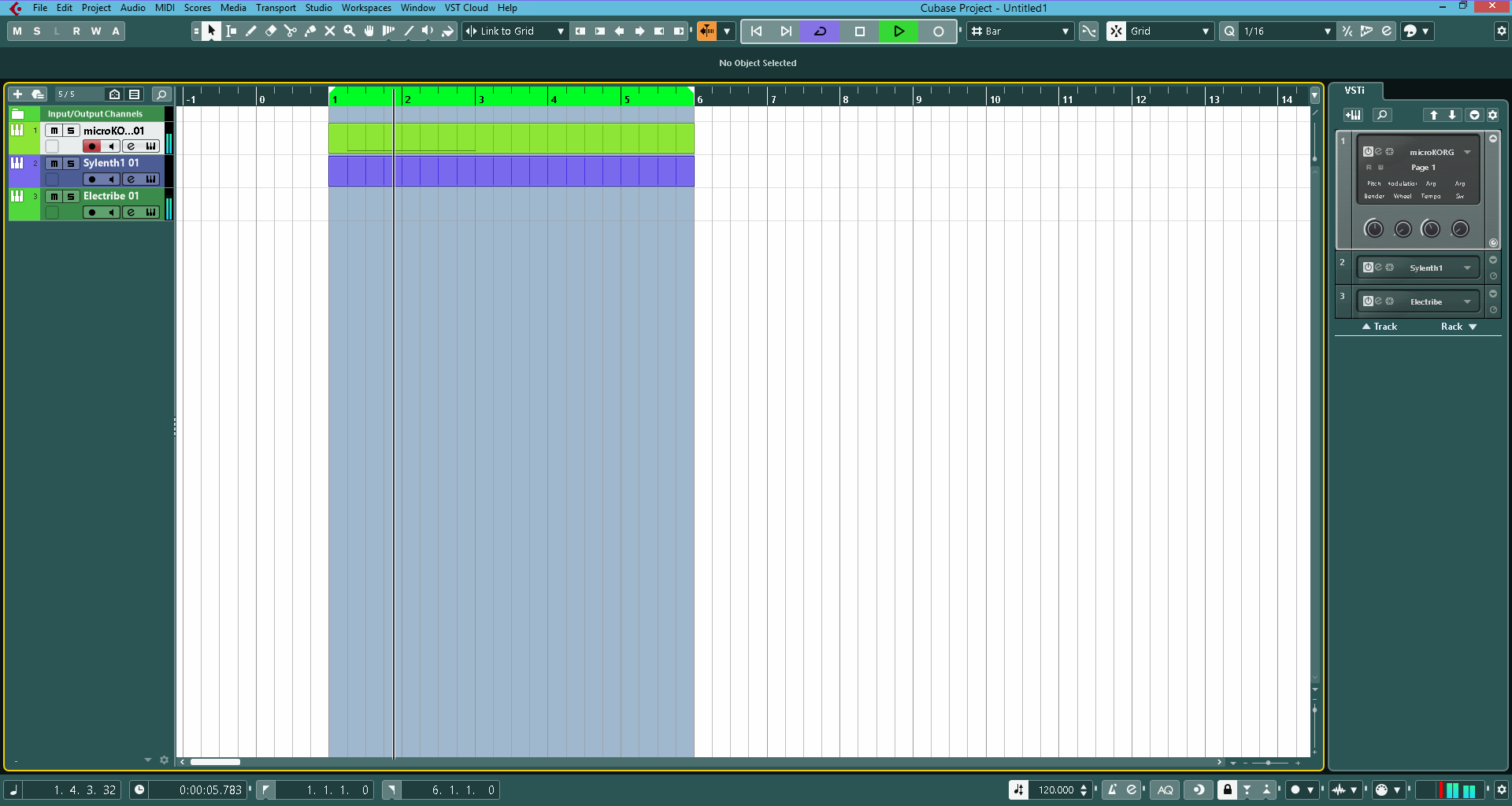
Task: Open the Bar grid type dropdown
Action: click(1020, 31)
